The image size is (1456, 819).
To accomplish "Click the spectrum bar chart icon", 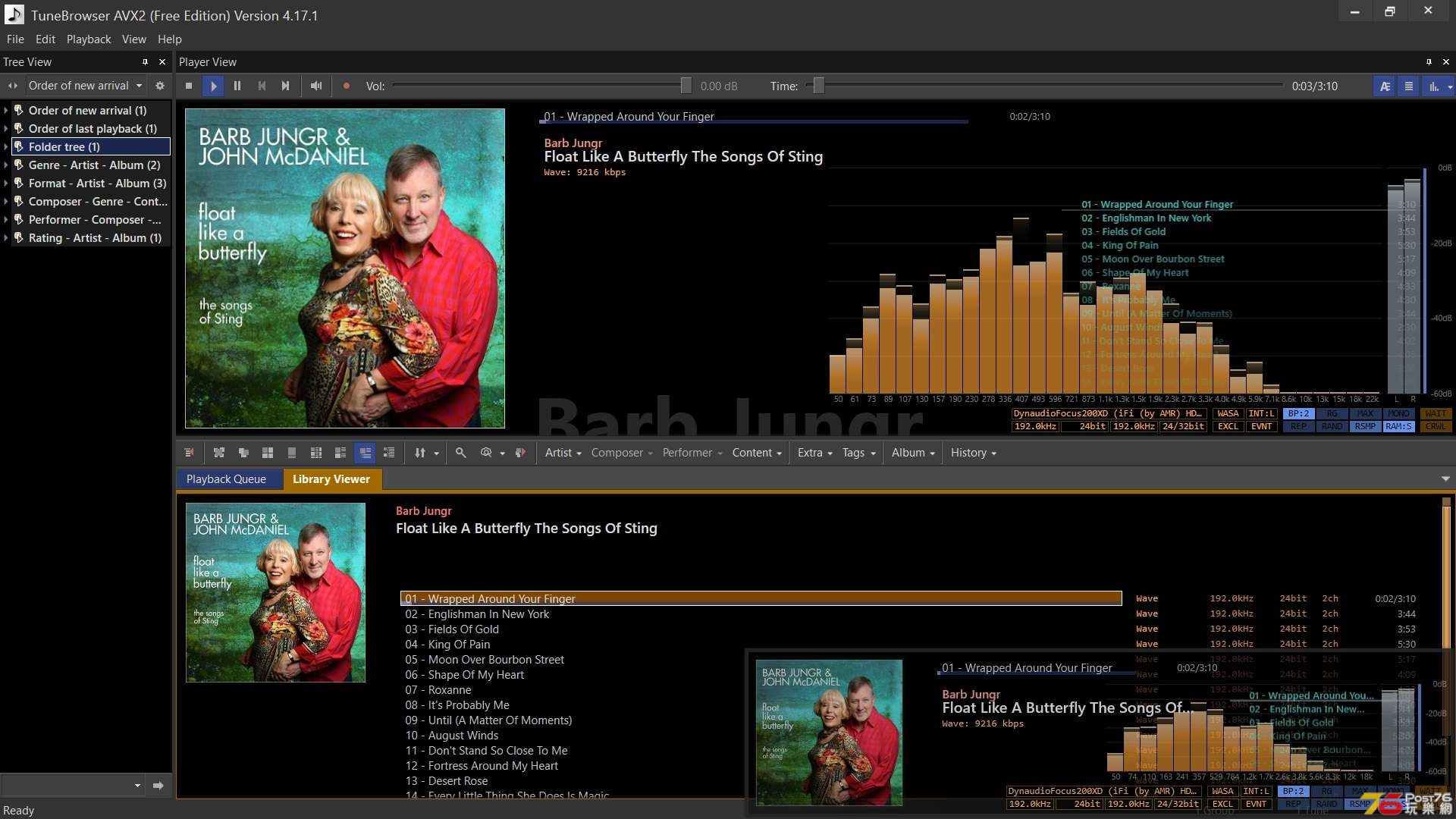I will point(1434,86).
